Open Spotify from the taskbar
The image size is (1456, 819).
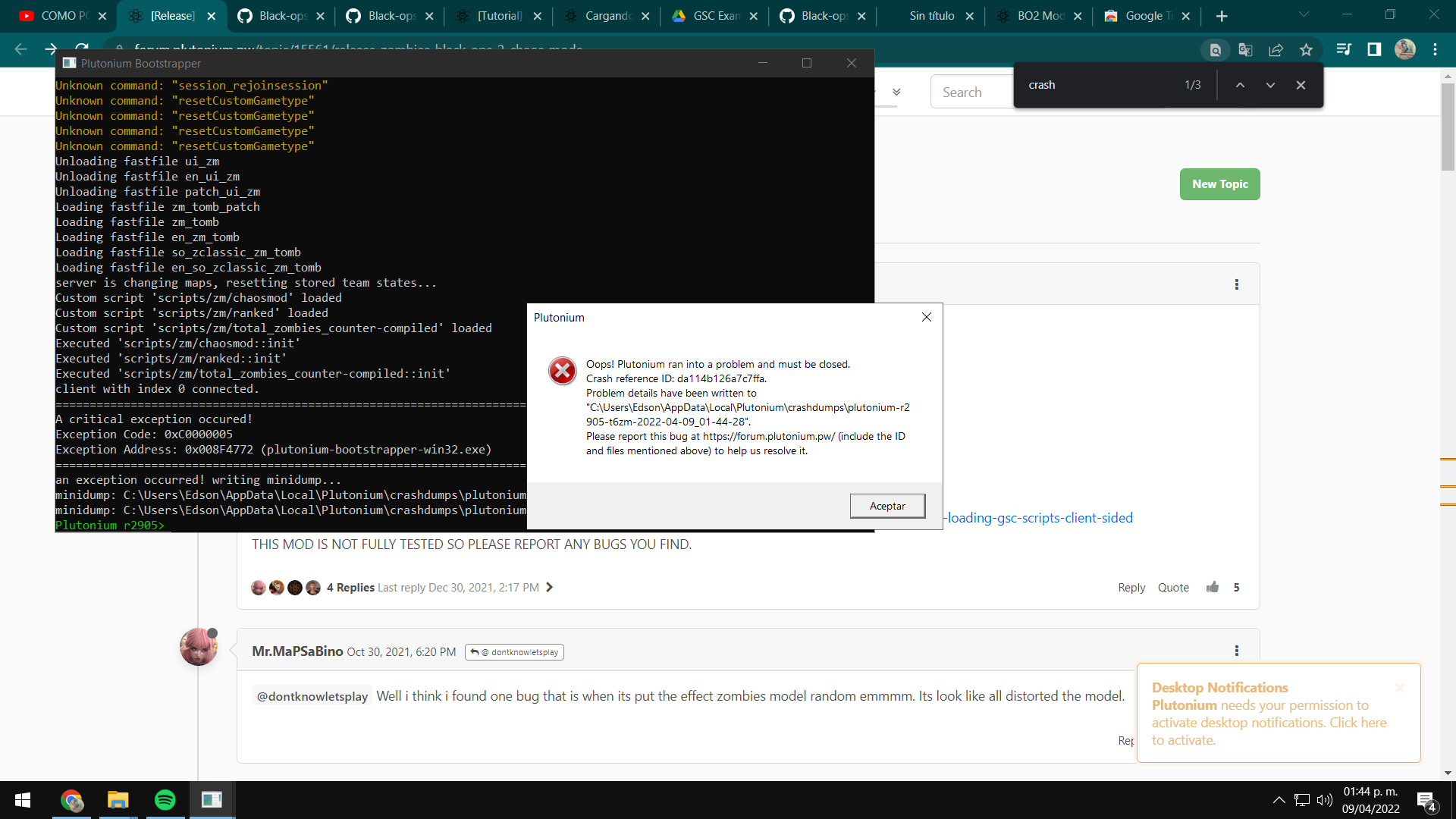[165, 800]
